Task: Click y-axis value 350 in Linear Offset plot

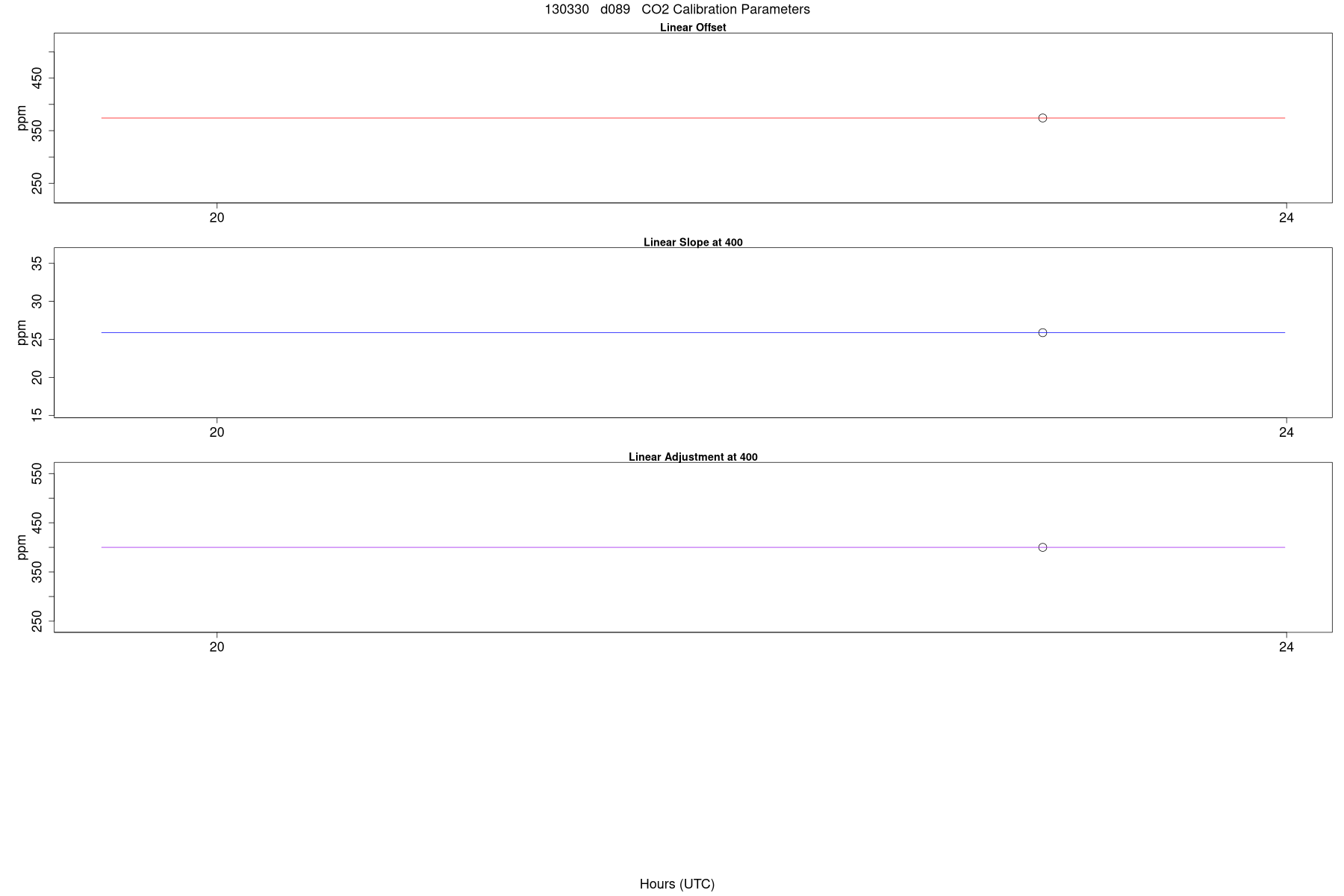Action: (37, 131)
